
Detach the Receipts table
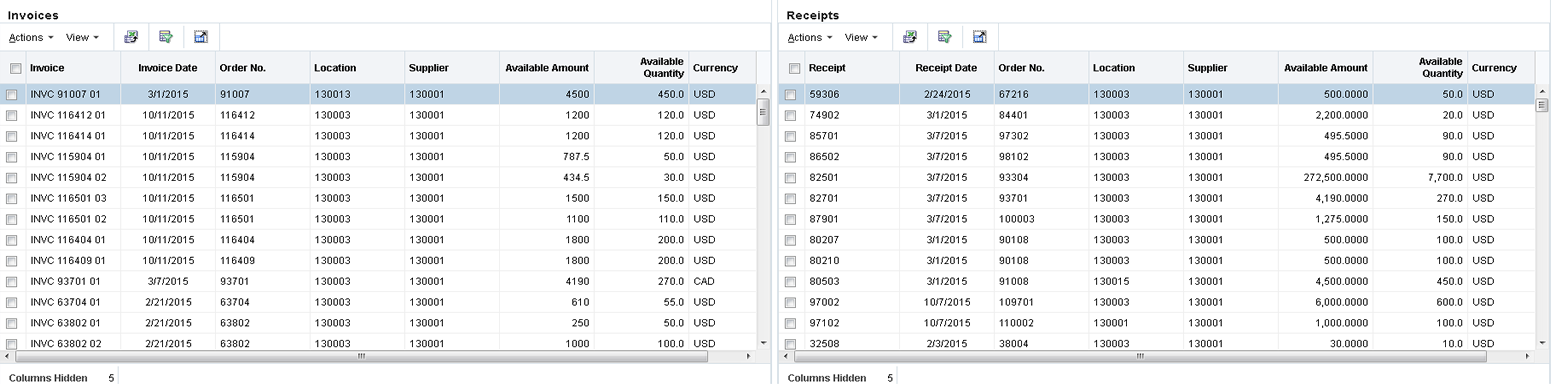coord(980,37)
